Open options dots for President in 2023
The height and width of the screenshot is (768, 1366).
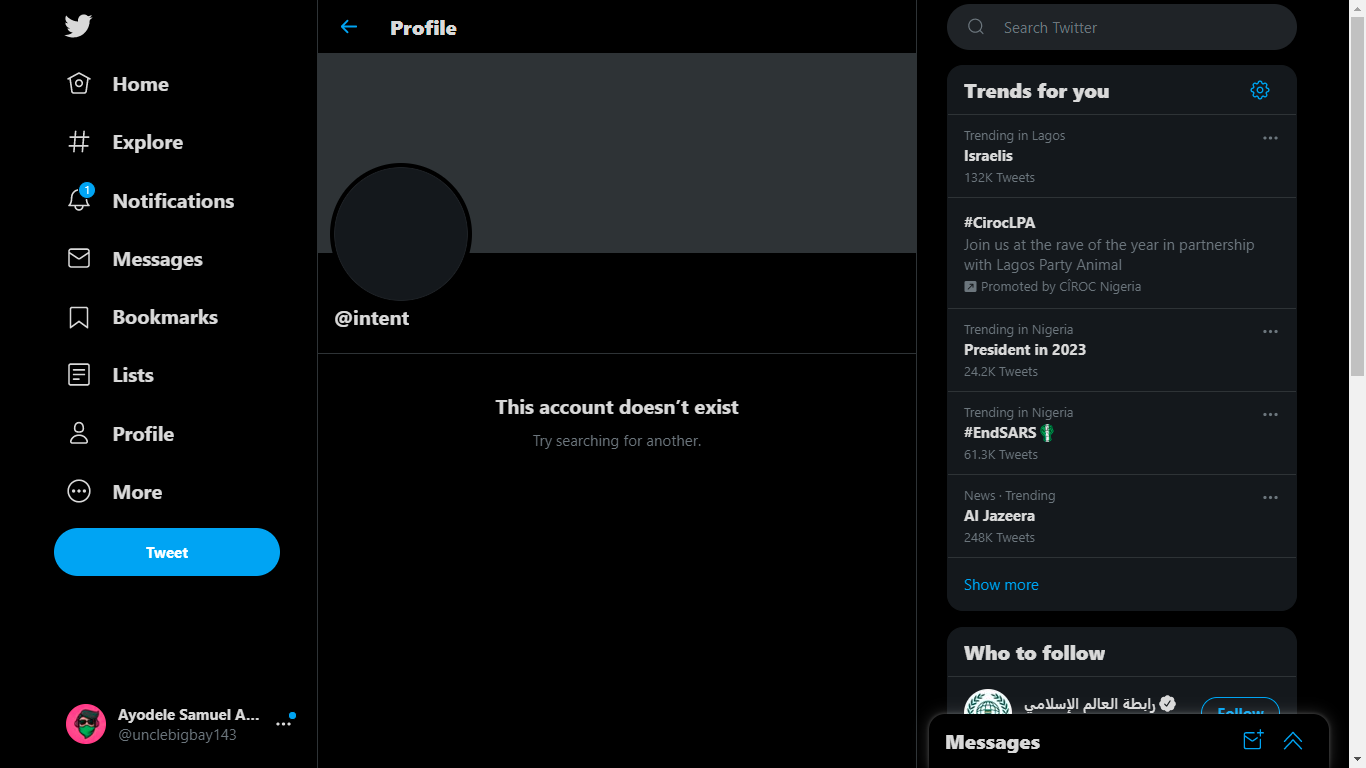[x=1270, y=332]
